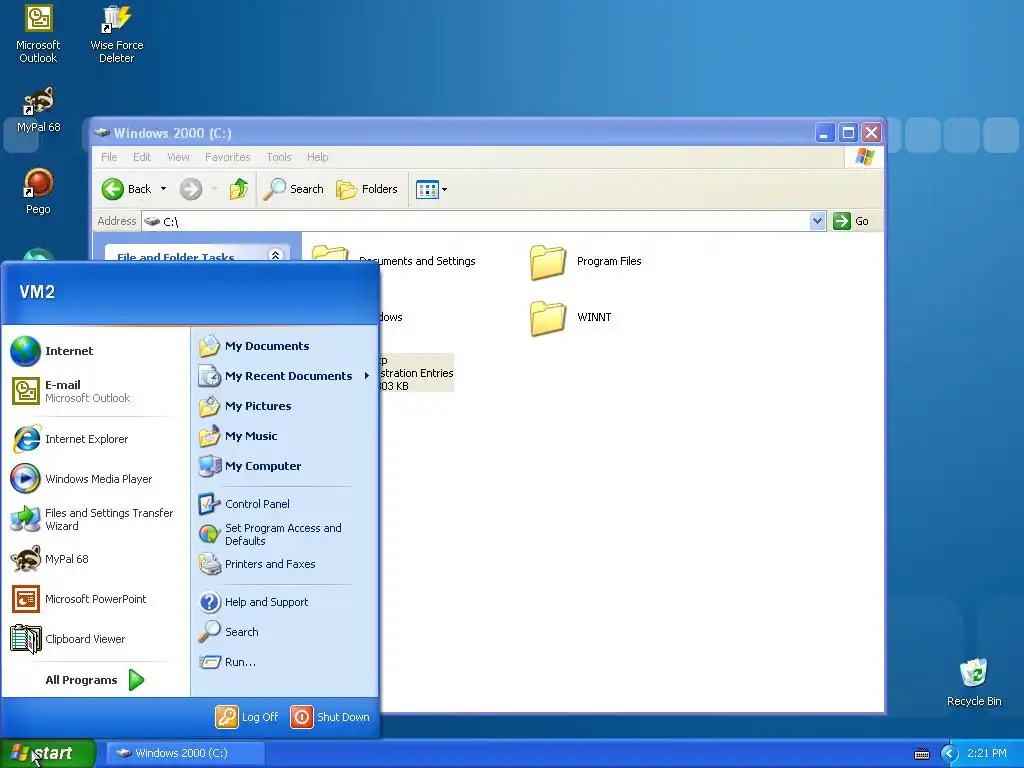Click the Log Off button
Screen dimensions: 1024x768
pyautogui.click(x=248, y=717)
